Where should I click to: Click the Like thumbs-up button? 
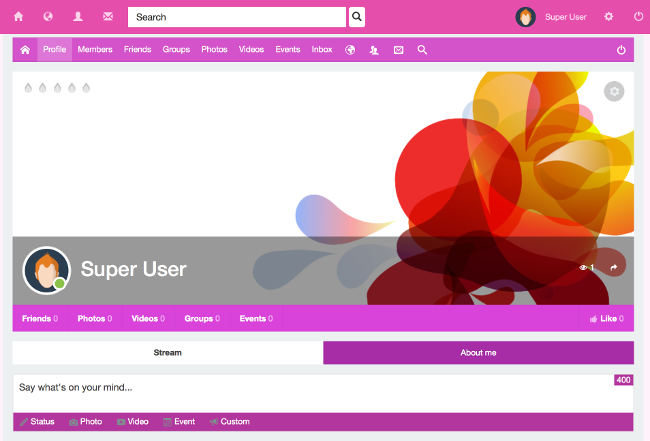(x=606, y=318)
